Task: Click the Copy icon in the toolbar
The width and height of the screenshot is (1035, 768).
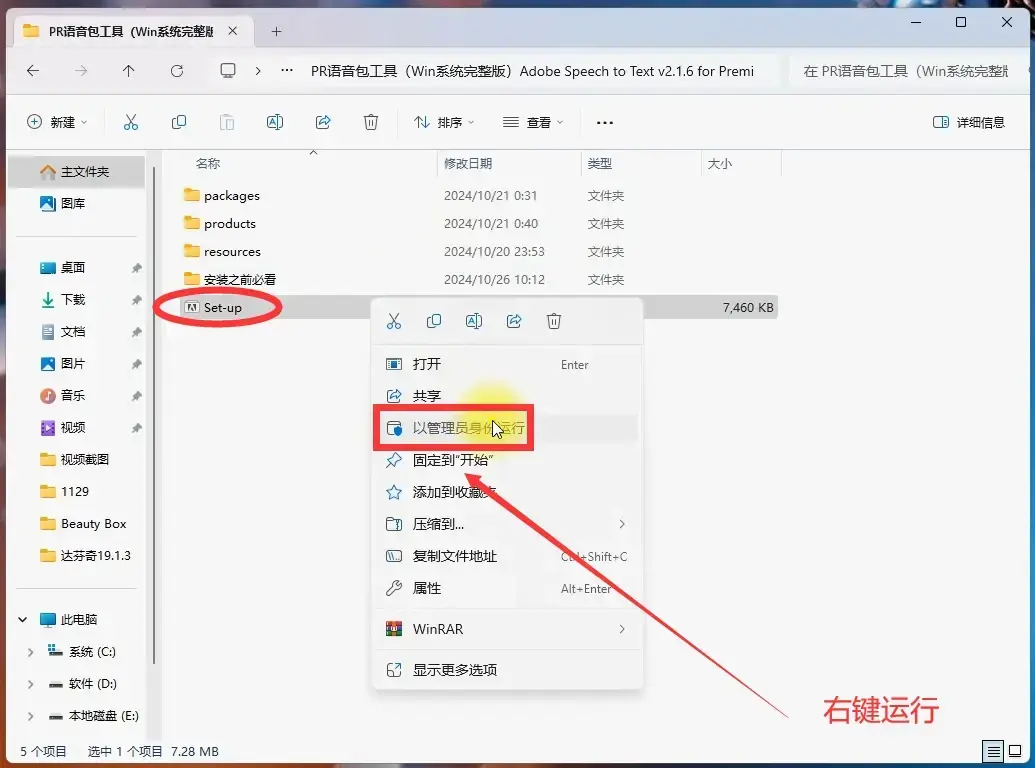Action: [179, 121]
